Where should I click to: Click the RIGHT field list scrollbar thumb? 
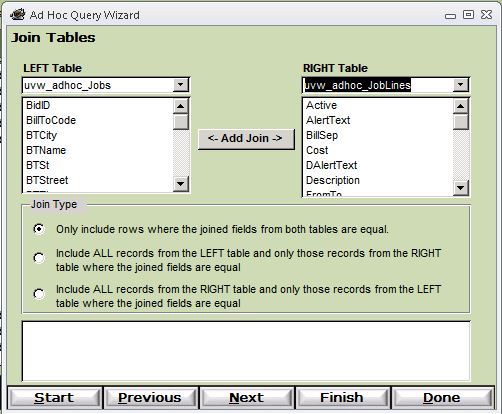461,122
